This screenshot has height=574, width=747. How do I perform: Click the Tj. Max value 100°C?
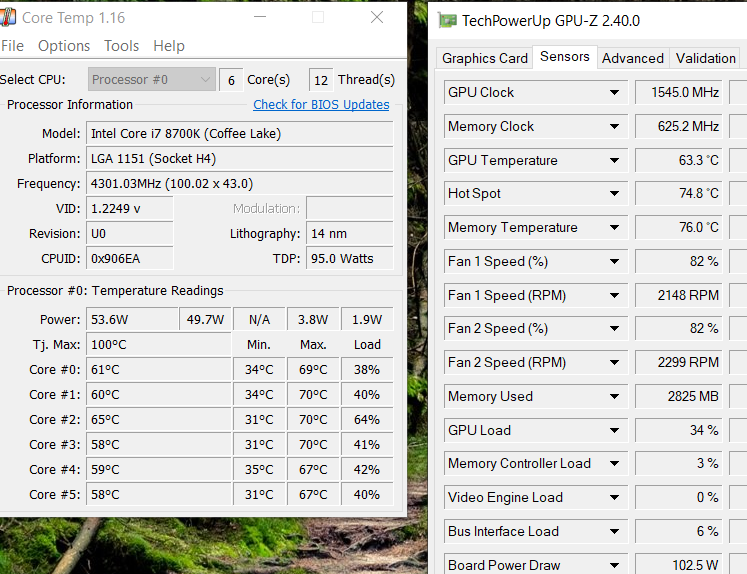tap(159, 344)
